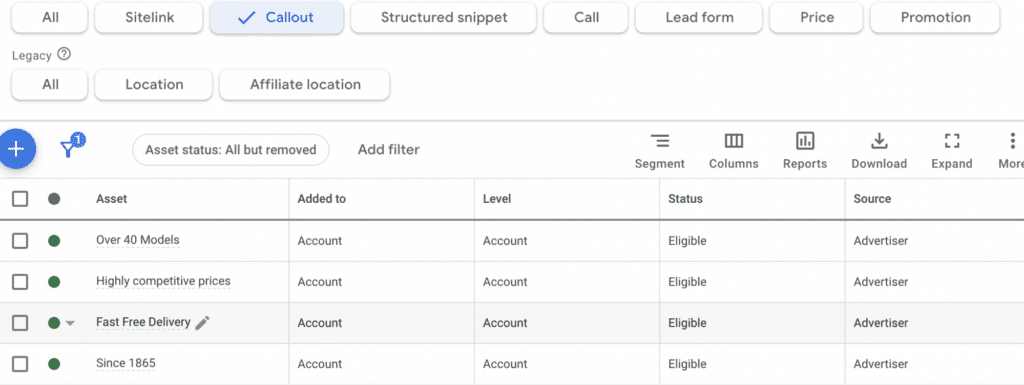Viewport: 1024px width, 385px height.
Task: Select the Callout tab
Action: pyautogui.click(x=277, y=18)
